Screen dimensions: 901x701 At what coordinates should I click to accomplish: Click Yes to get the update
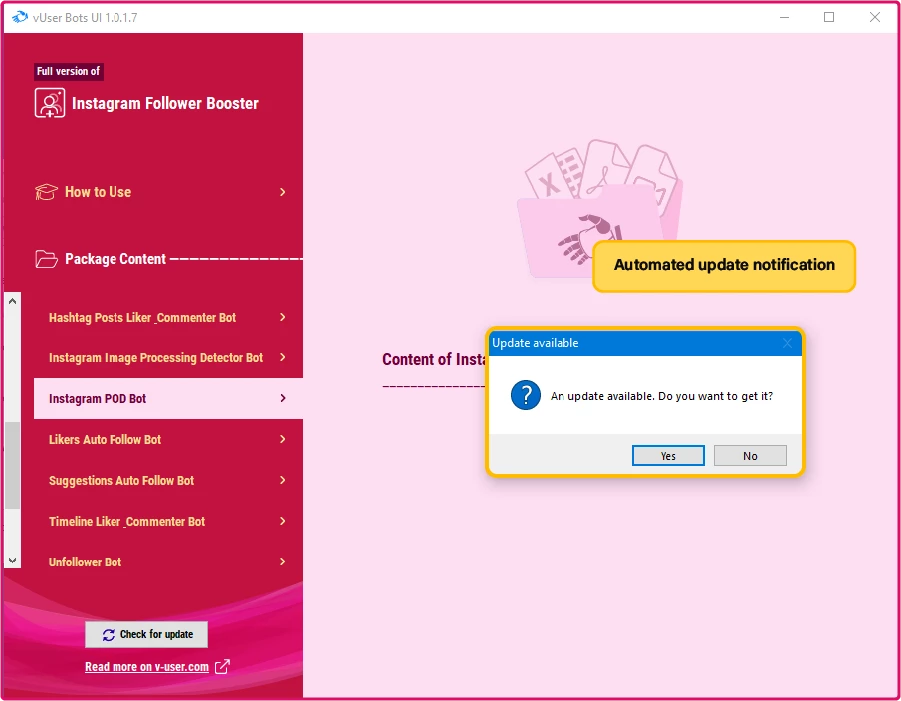[668, 456]
